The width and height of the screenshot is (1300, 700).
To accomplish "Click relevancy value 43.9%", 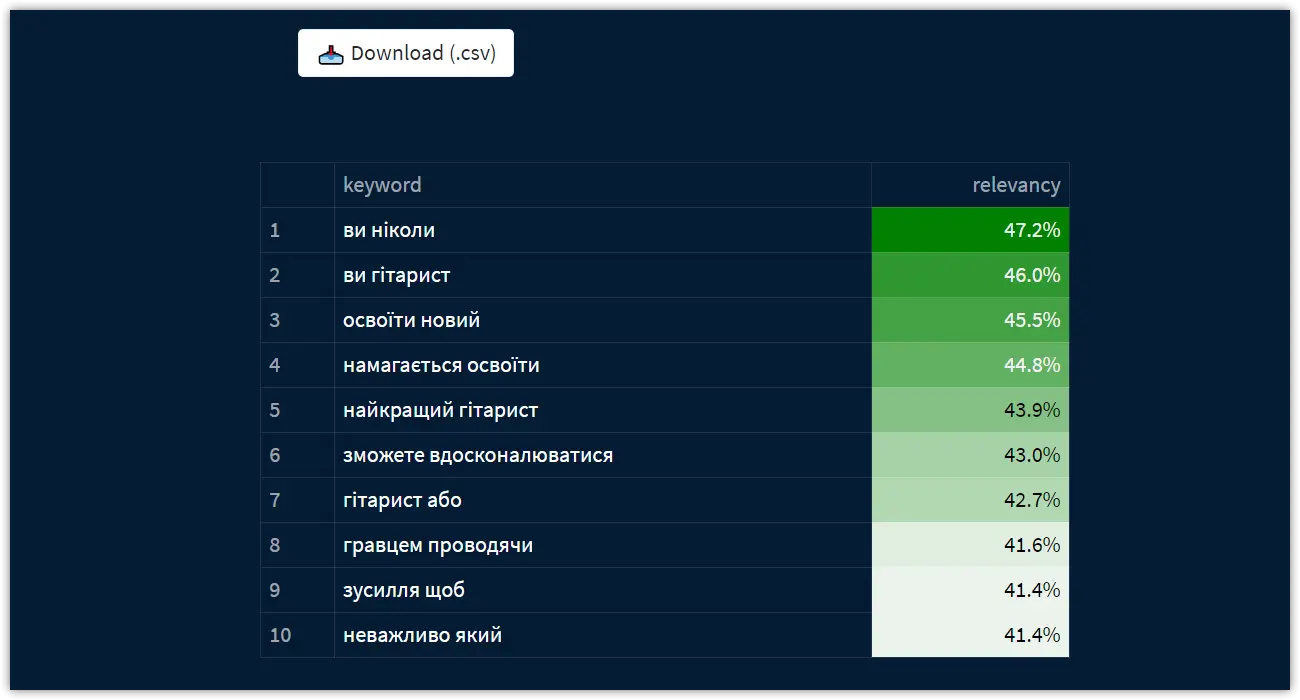I will tap(970, 410).
